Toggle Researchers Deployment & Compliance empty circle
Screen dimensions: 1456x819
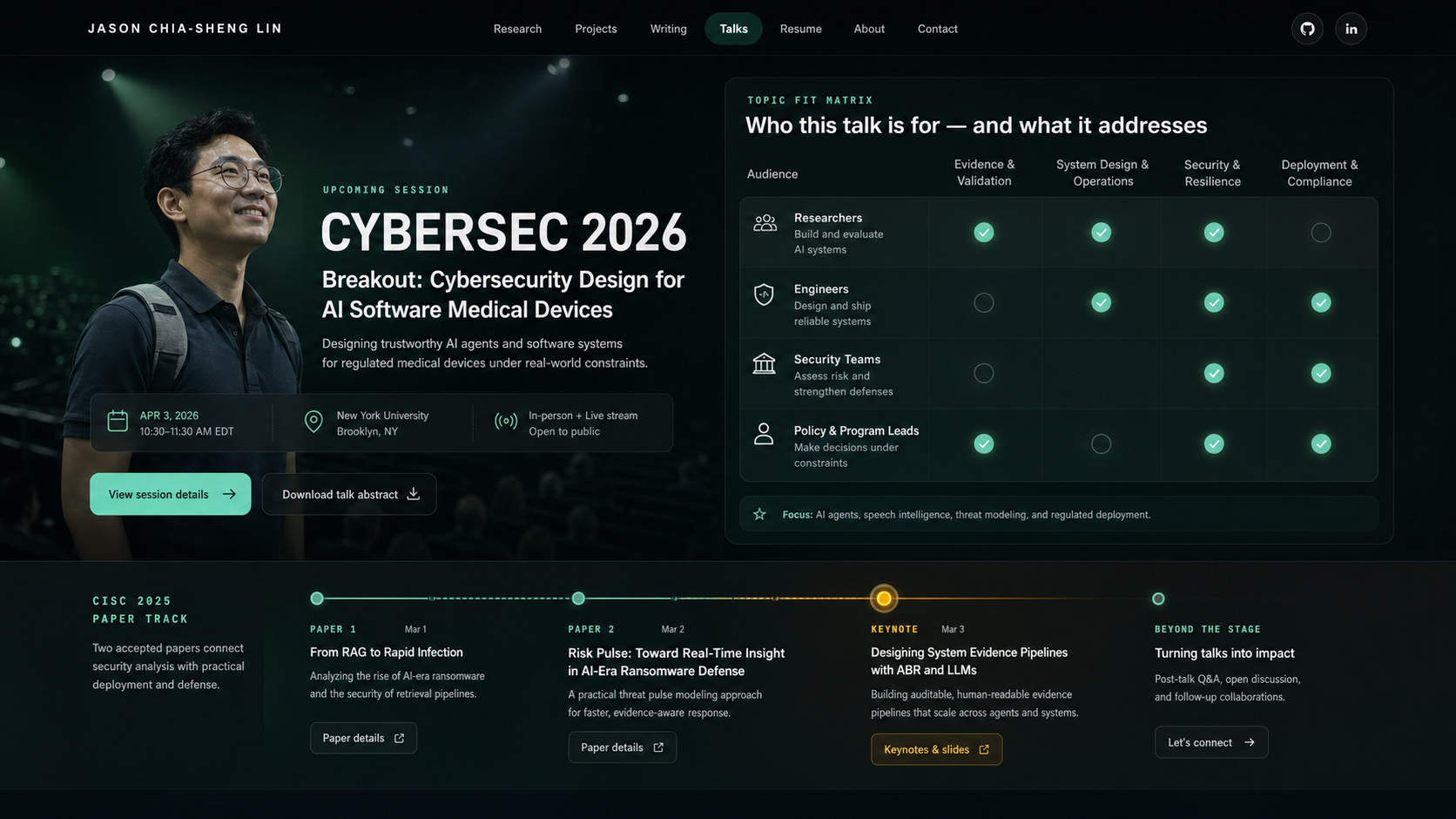click(1321, 233)
